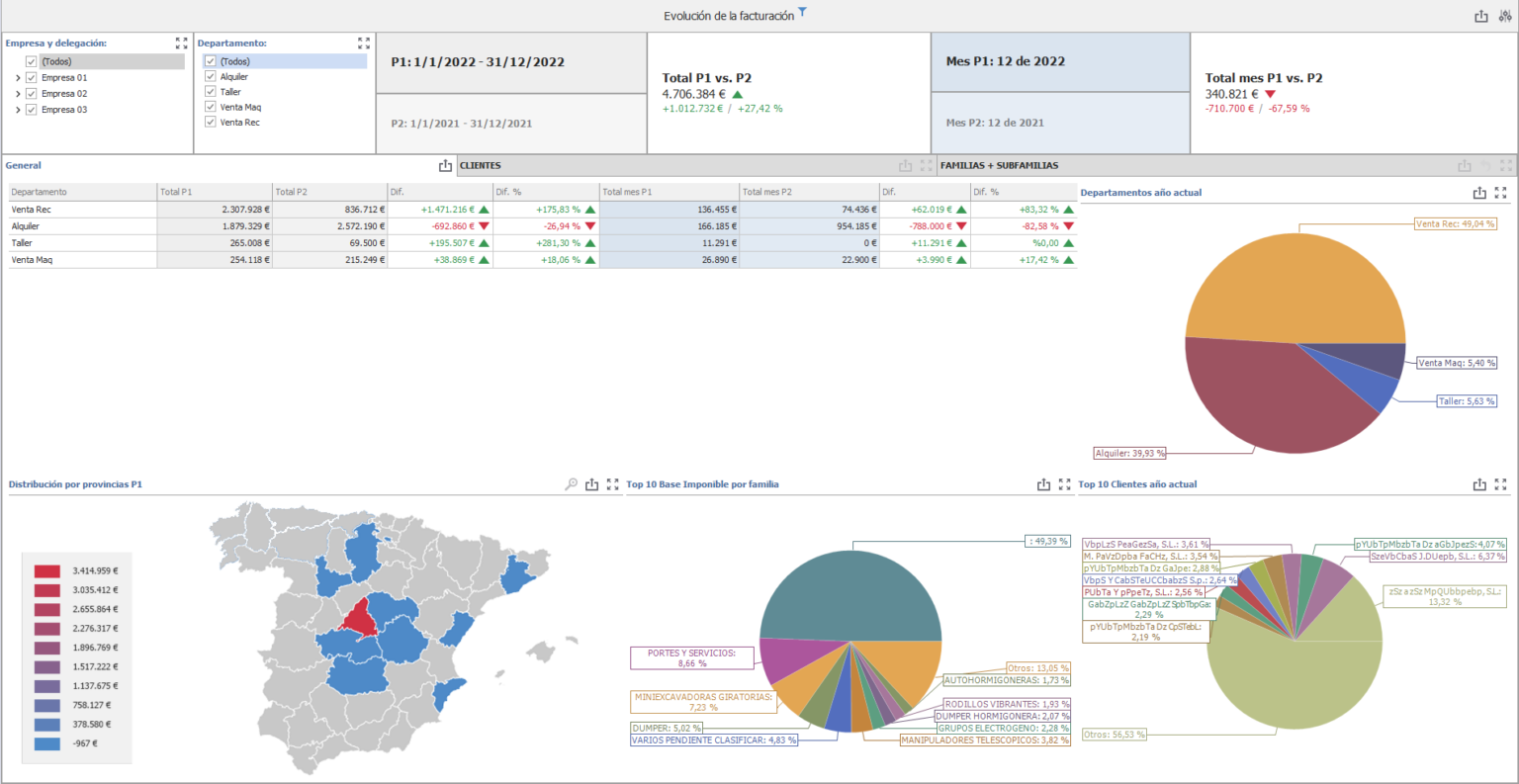The height and width of the screenshot is (784, 1519).
Task: Maximize the Departamentos año actual chart
Action: [x=1500, y=194]
